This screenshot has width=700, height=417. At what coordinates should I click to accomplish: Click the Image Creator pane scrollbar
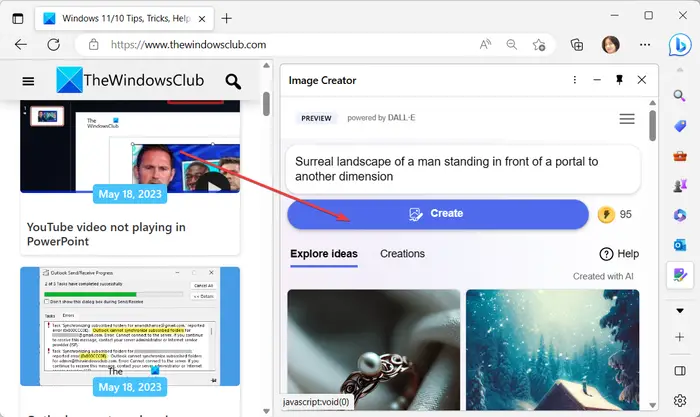(x=652, y=125)
